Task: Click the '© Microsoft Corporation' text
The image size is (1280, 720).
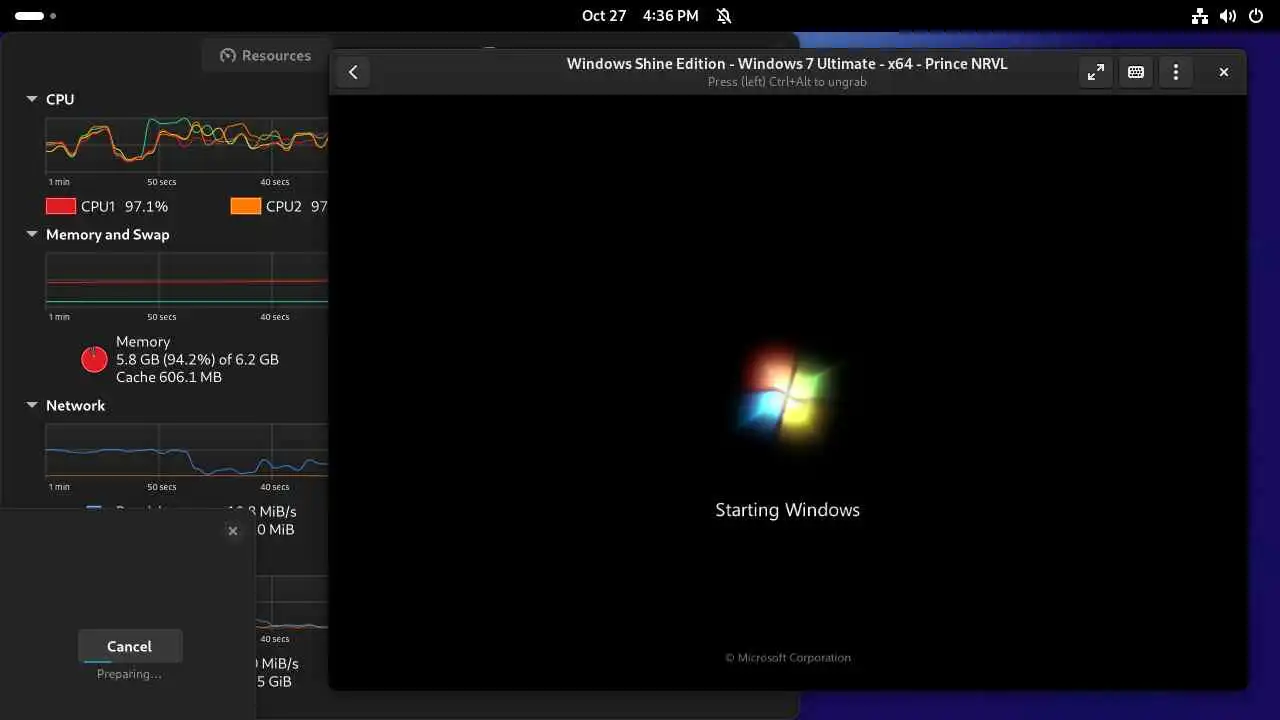Action: point(788,658)
